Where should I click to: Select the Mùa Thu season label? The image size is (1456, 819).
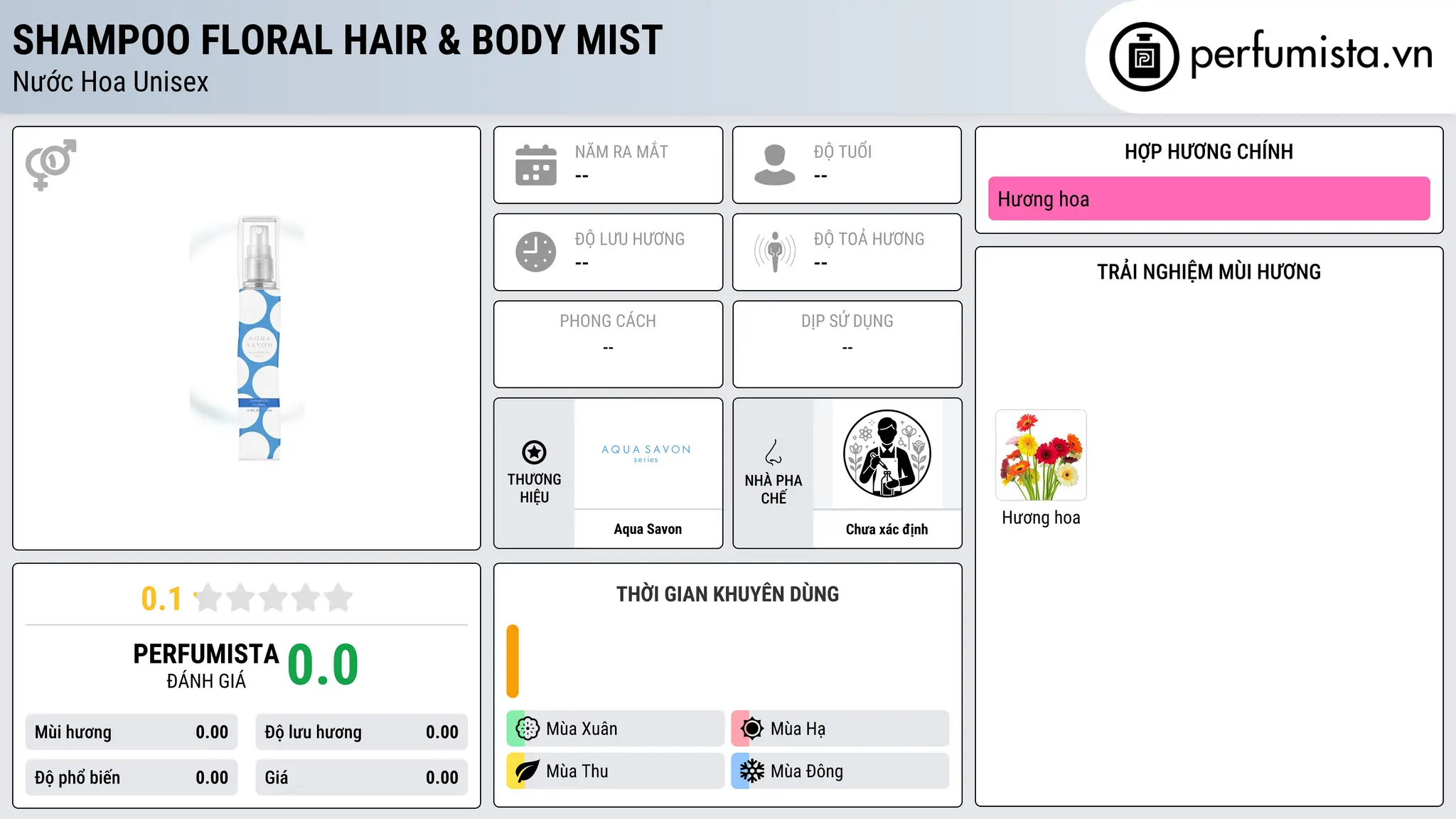[577, 771]
